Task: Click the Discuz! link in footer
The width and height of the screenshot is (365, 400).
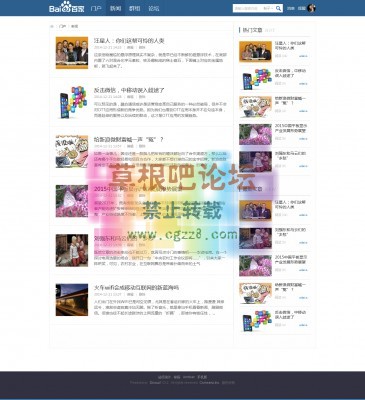Action: (x=155, y=382)
